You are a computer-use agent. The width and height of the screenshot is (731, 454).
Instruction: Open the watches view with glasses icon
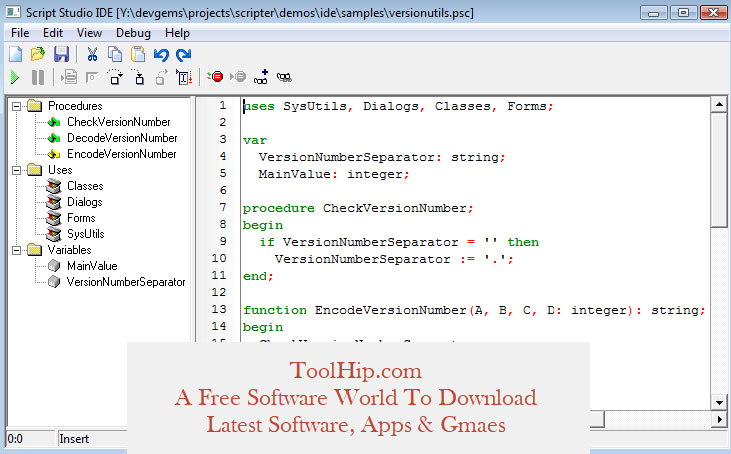[x=284, y=77]
